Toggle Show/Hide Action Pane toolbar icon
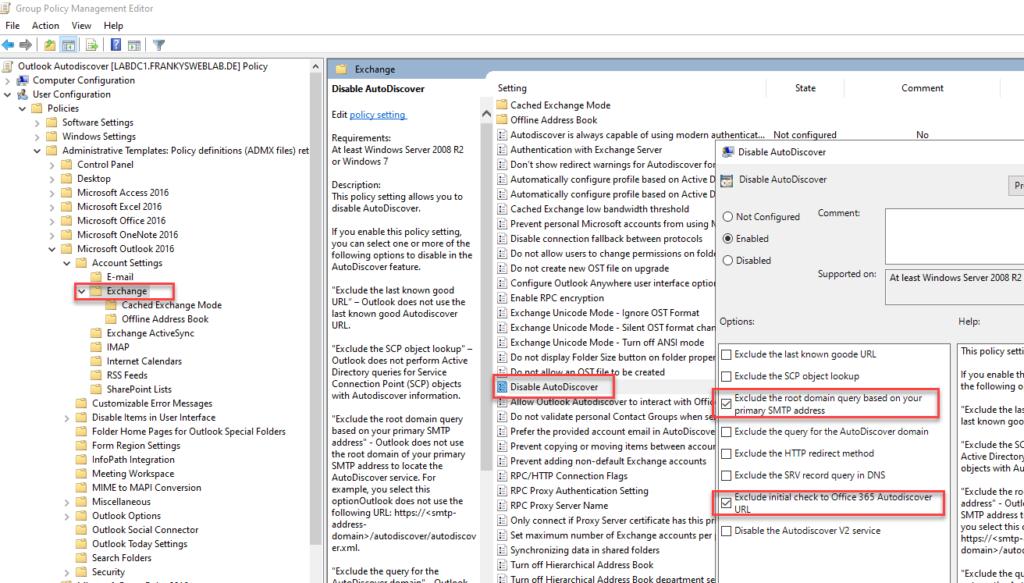This screenshot has width=1024, height=583. click(134, 45)
